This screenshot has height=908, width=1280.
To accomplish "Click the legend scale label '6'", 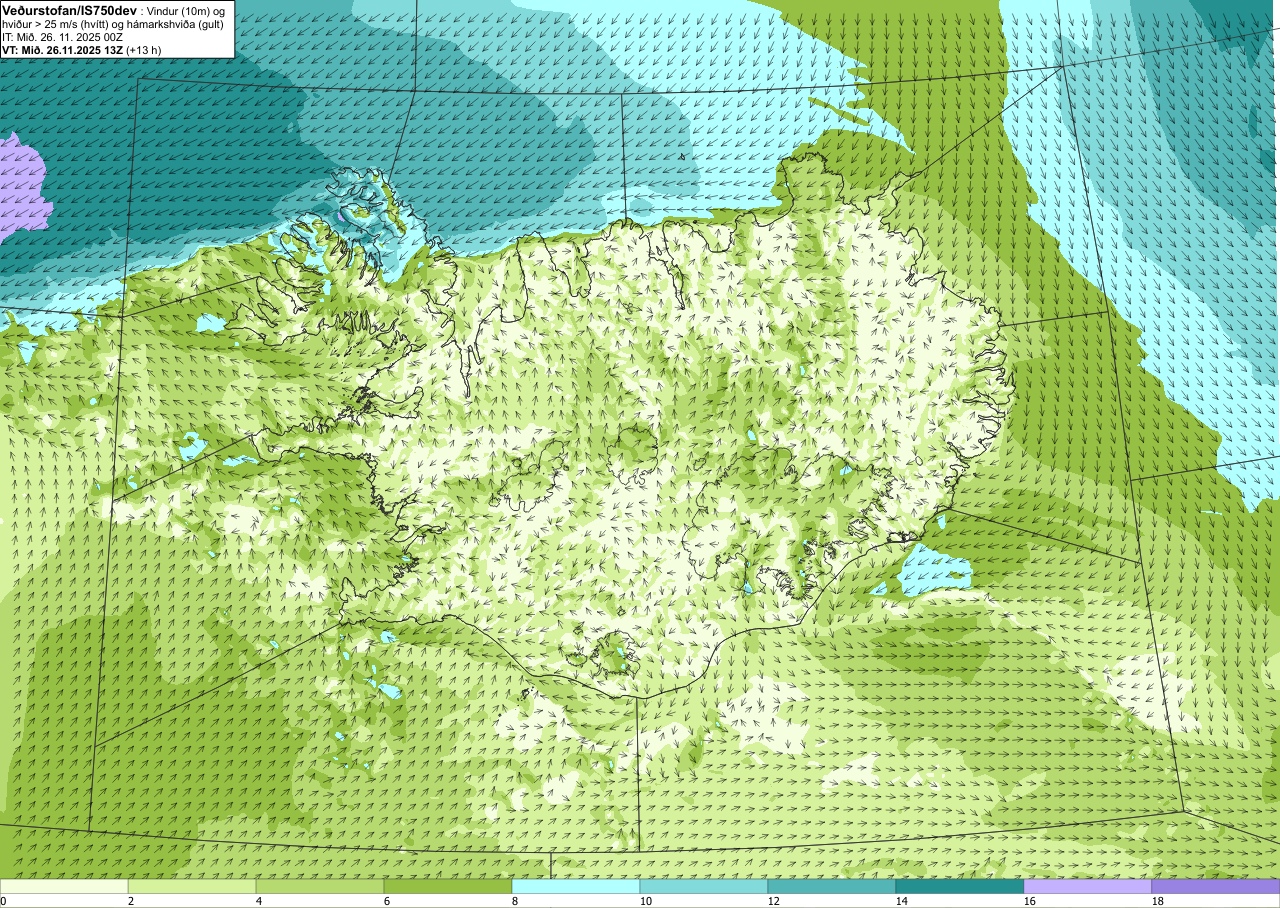I will click(387, 901).
